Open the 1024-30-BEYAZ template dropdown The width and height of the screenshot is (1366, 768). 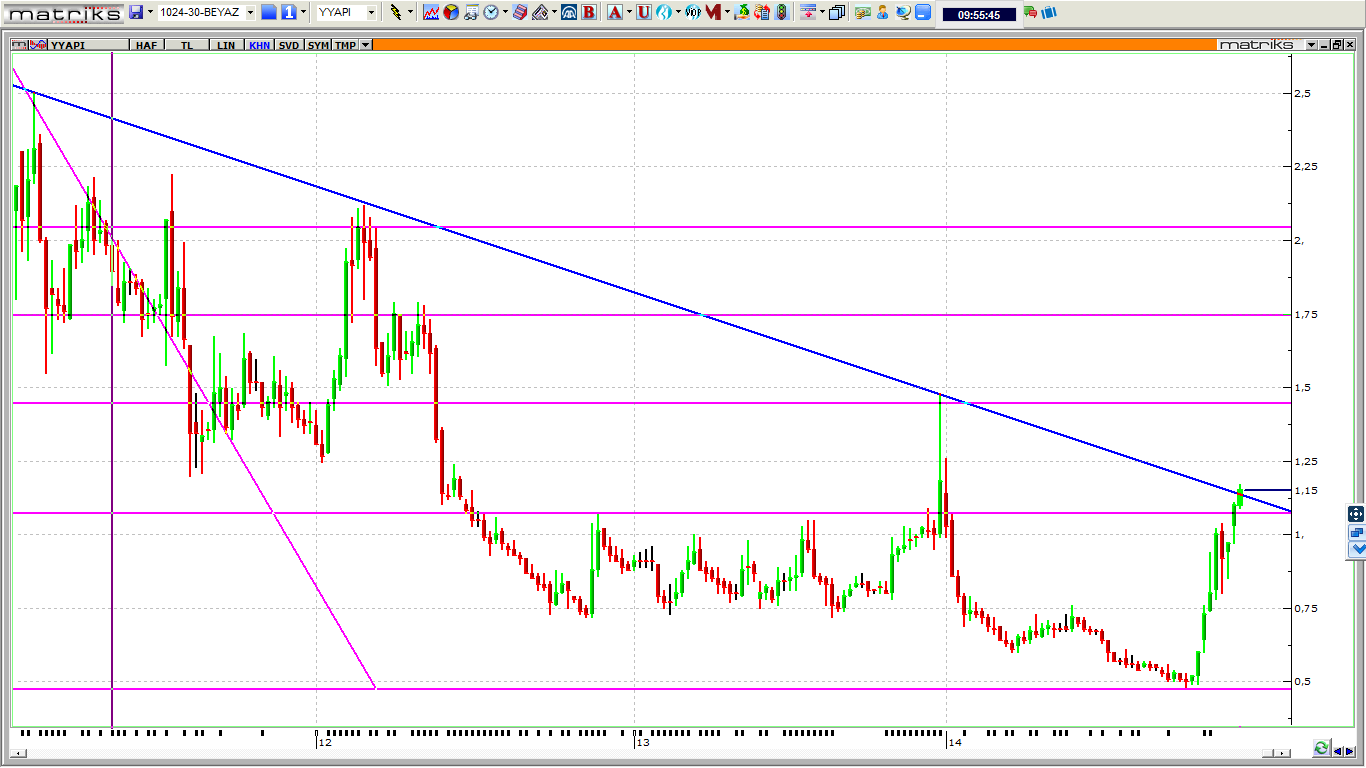249,12
